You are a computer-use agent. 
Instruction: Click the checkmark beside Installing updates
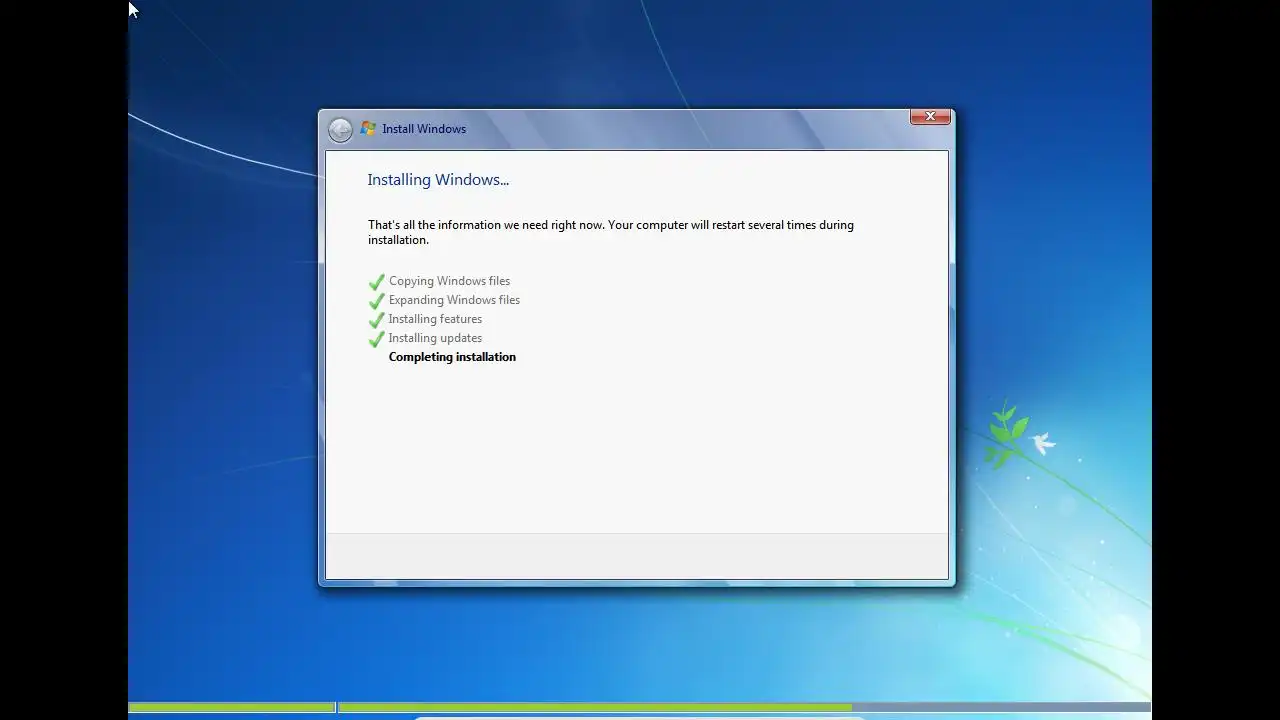[x=377, y=339]
